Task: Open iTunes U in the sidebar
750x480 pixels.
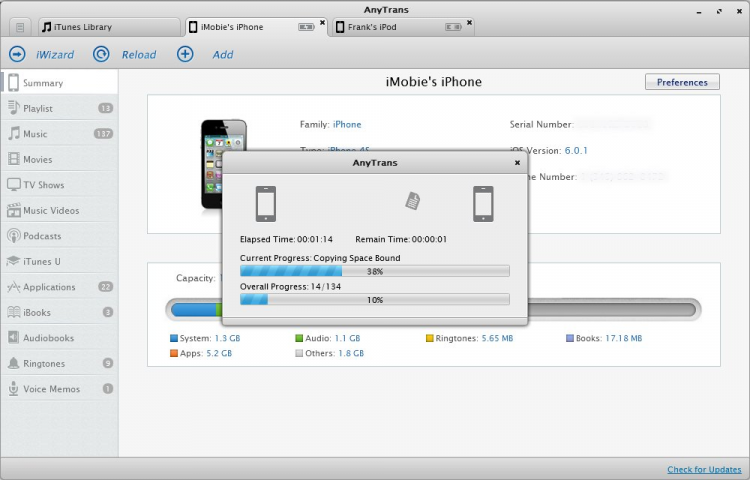Action: 59,262
